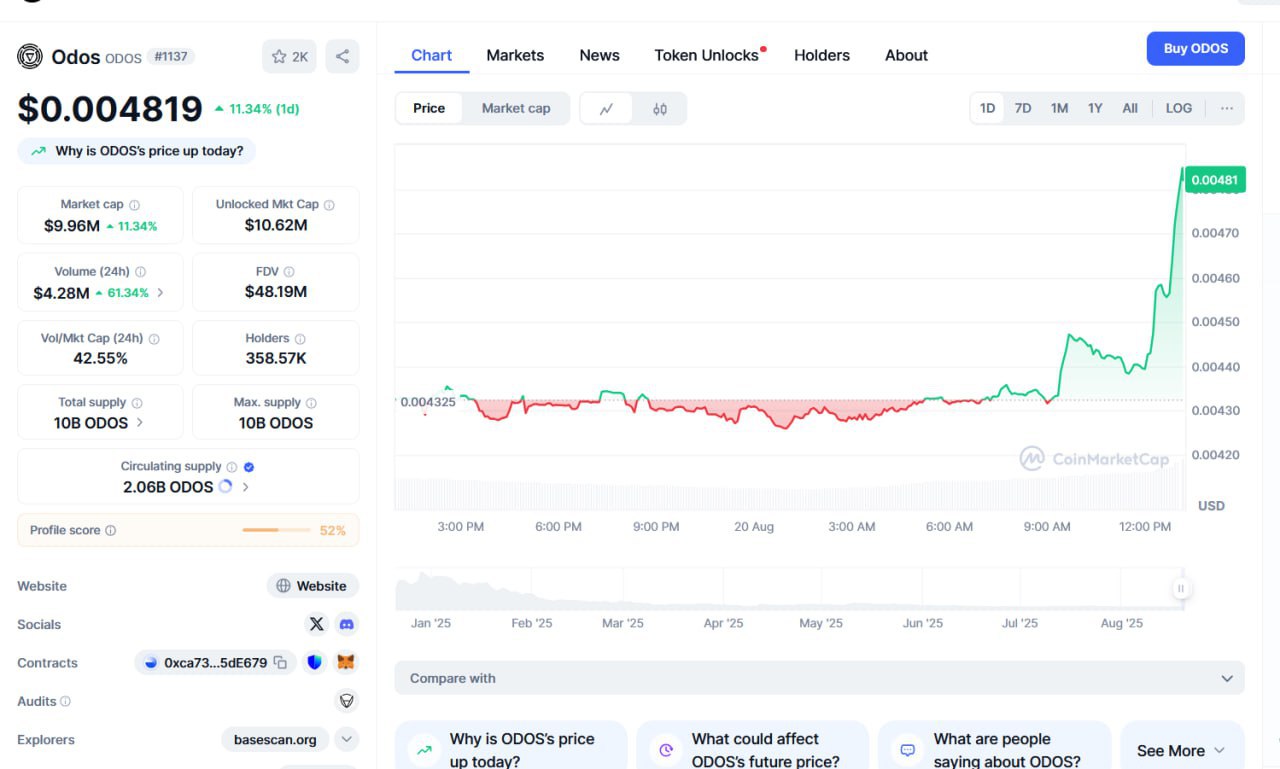Add ODOS to watchlist star button
This screenshot has width=1280, height=769.
289,57
